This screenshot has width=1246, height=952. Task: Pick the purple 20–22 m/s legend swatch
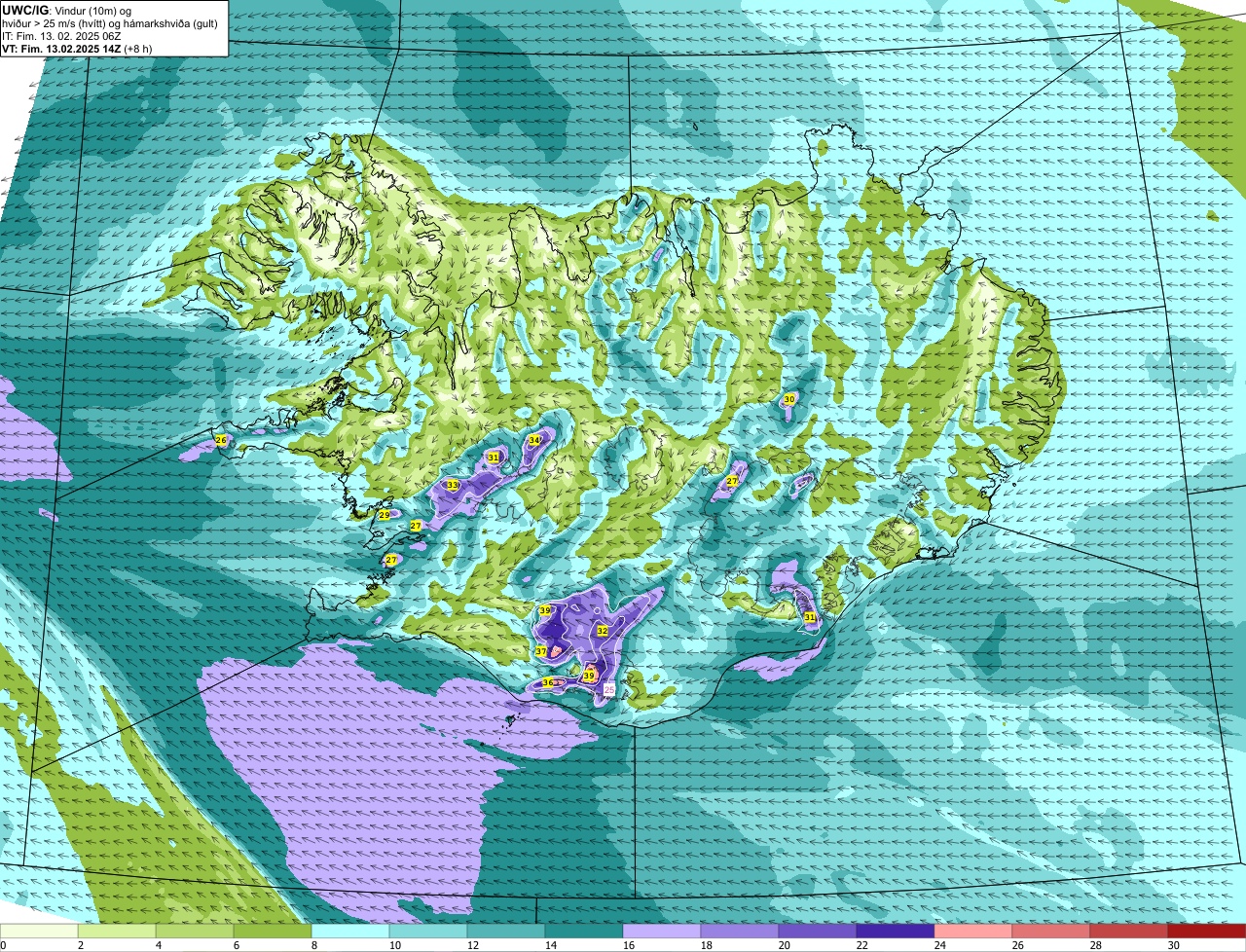(818, 931)
